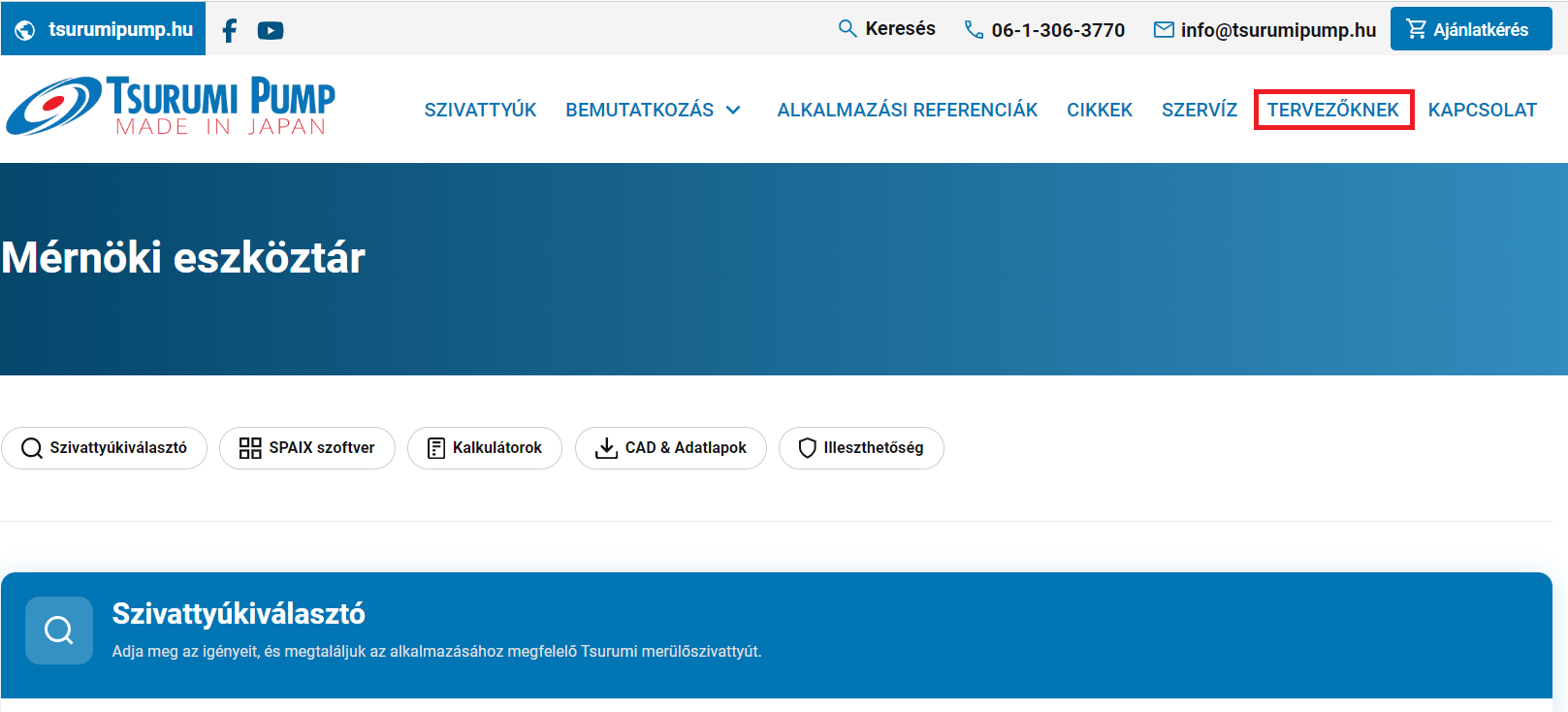This screenshot has width=1568, height=712.
Task: Select the Kalkulátorok chip
Action: coord(485,448)
